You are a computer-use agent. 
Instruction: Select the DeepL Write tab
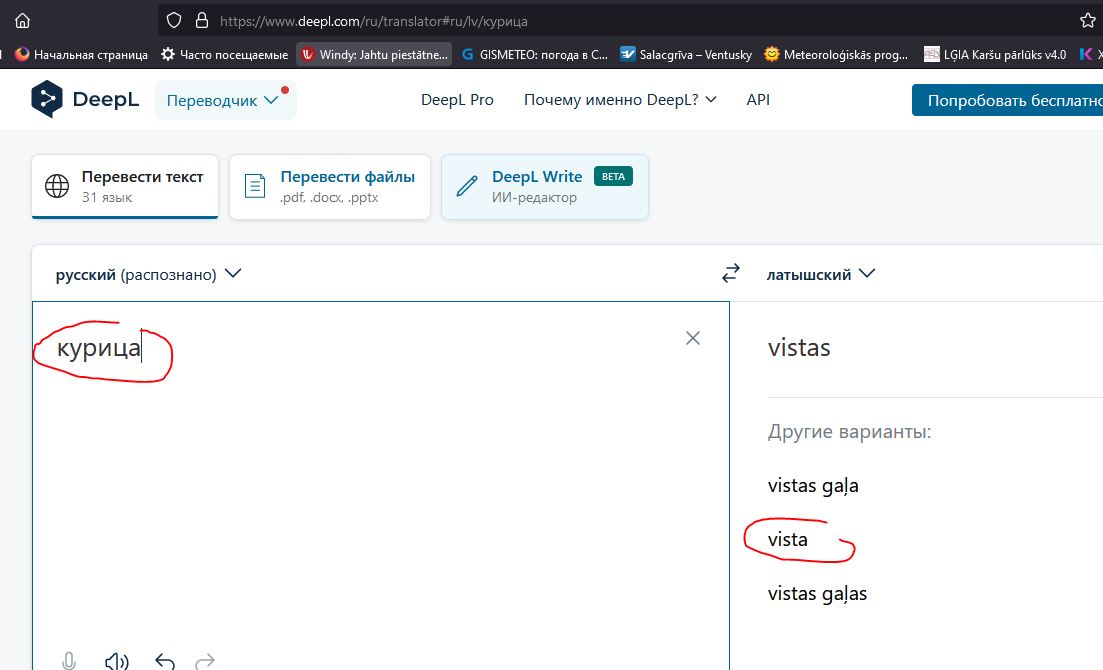[545, 187]
